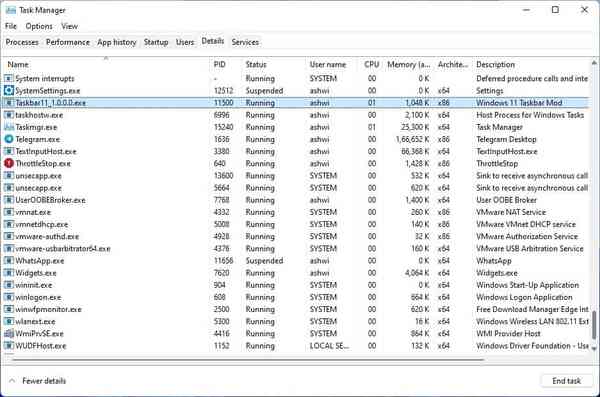Viewport: 600px width, 397px height.
Task: Click the 'Windows 11 Taskbar Mod' description
Action: [519, 103]
